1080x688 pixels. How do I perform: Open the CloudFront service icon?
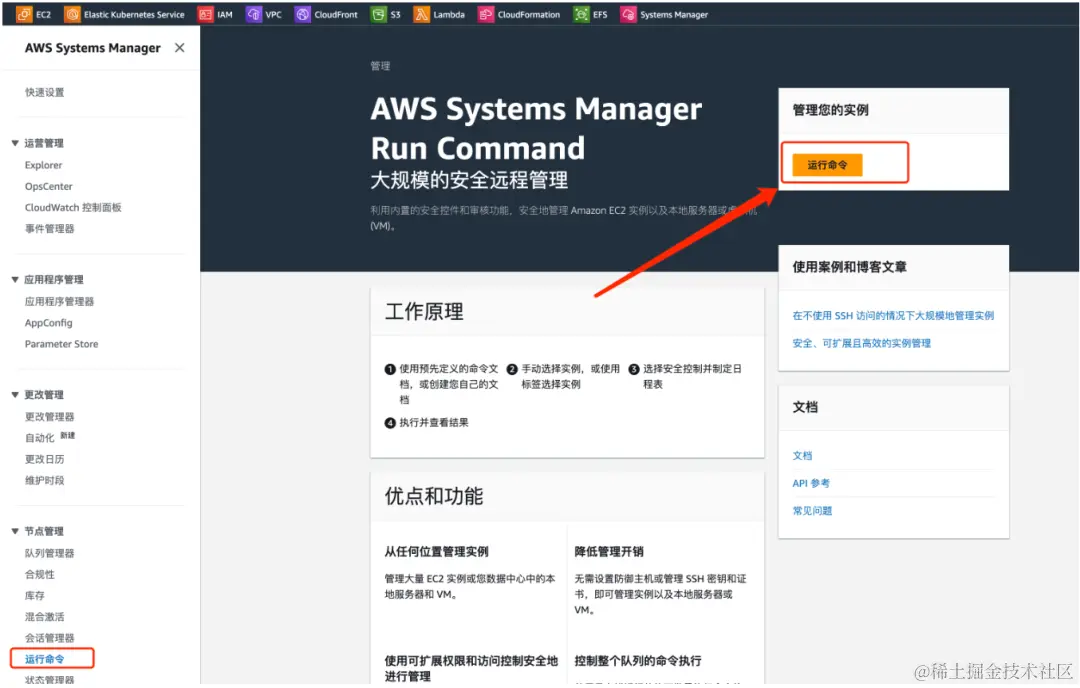point(303,14)
